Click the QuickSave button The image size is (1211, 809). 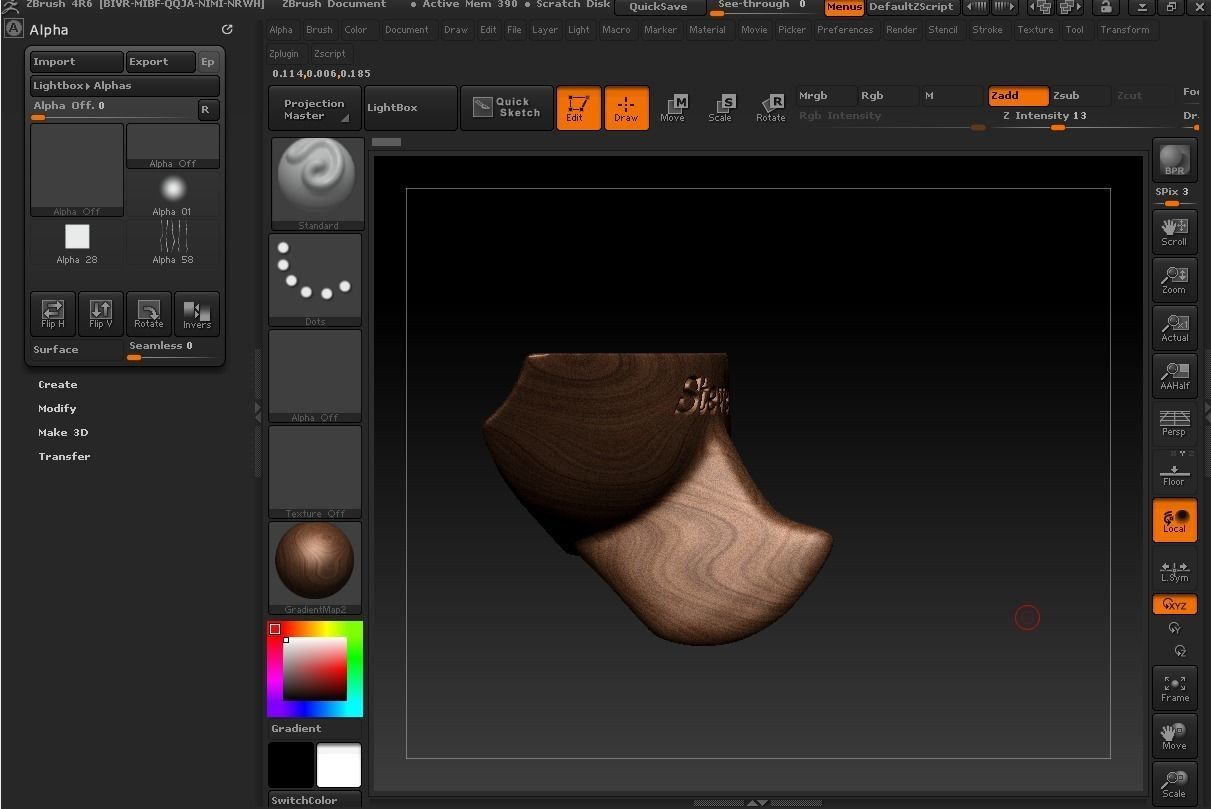pos(659,7)
